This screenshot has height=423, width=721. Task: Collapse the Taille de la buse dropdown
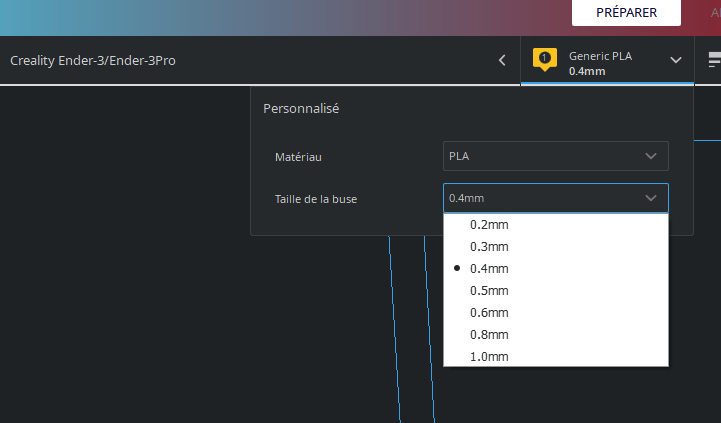(651, 198)
